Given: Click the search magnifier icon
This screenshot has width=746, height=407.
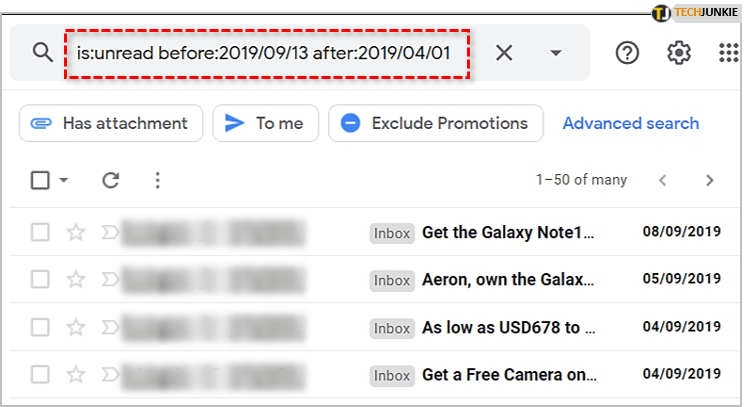Looking at the screenshot, I should (42, 52).
